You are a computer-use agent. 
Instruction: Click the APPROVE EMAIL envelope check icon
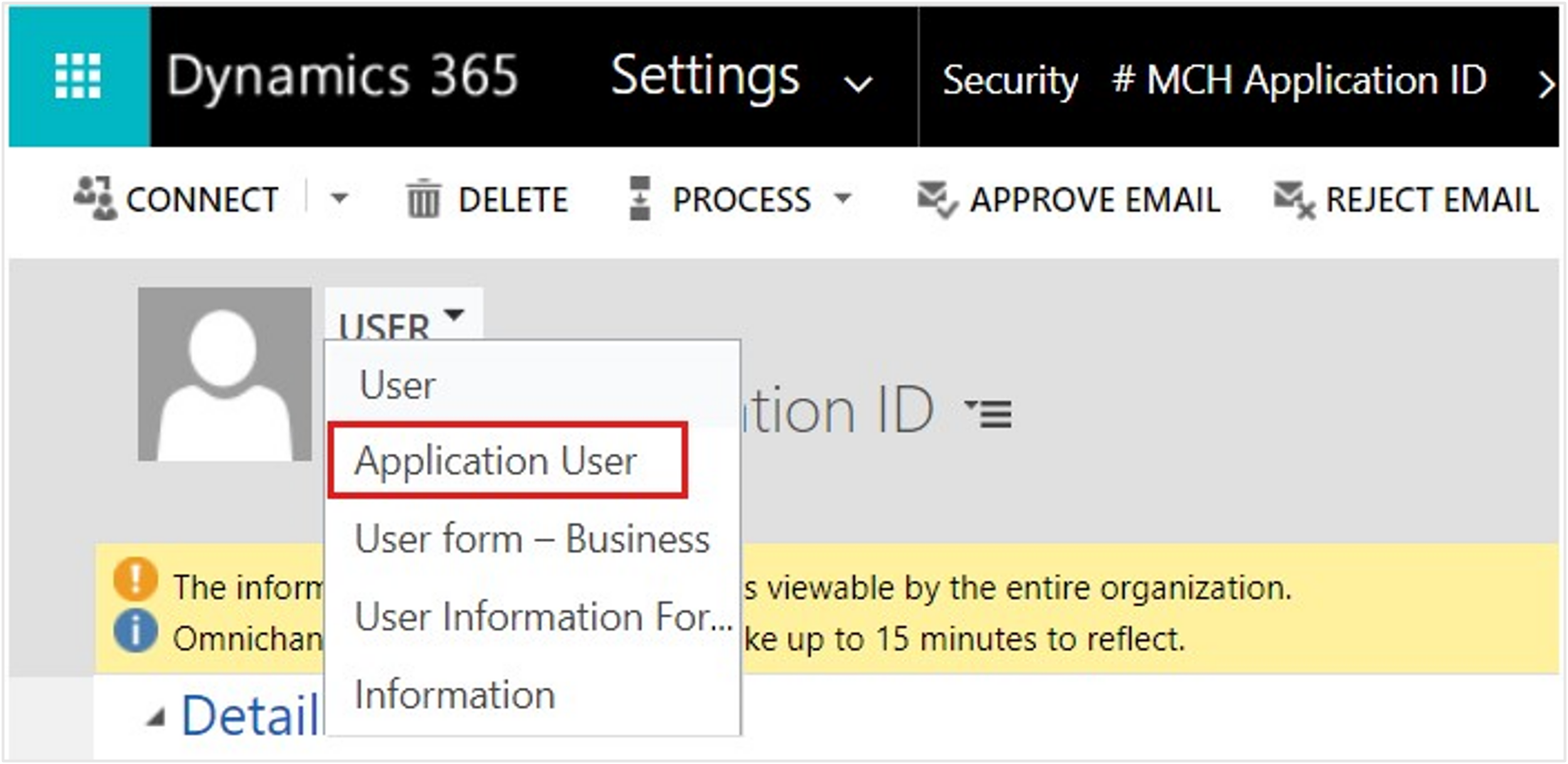click(937, 199)
